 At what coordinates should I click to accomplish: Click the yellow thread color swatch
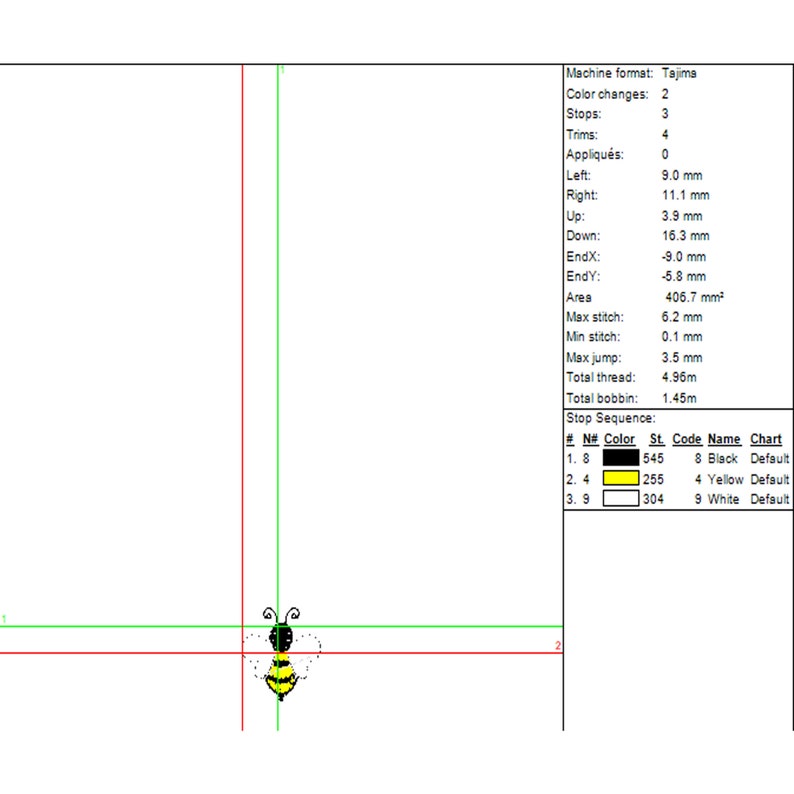pos(620,478)
